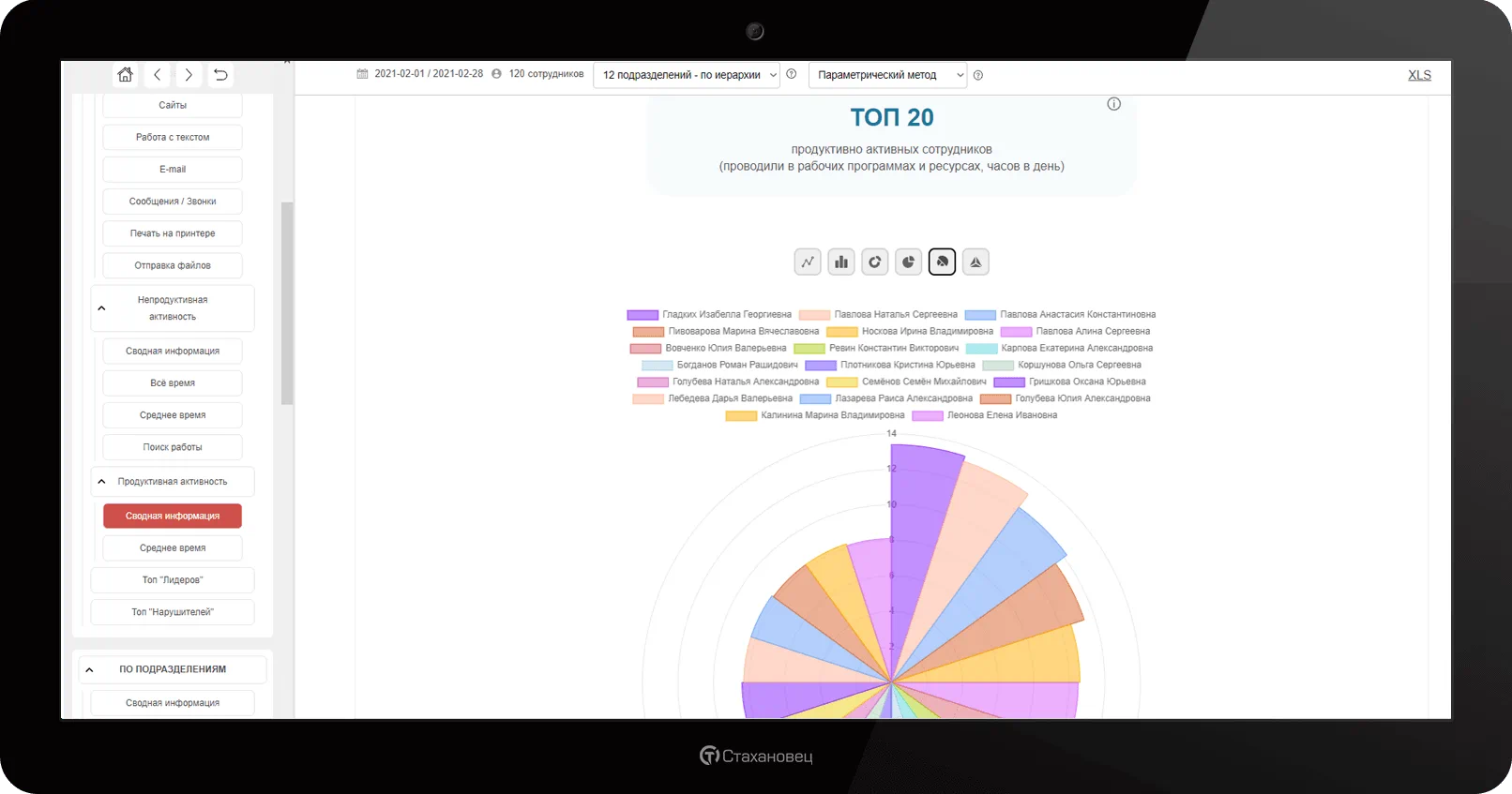Image resolution: width=1512 pixels, height=794 pixels.
Task: Click the undo return arrow icon
Action: [x=220, y=75]
